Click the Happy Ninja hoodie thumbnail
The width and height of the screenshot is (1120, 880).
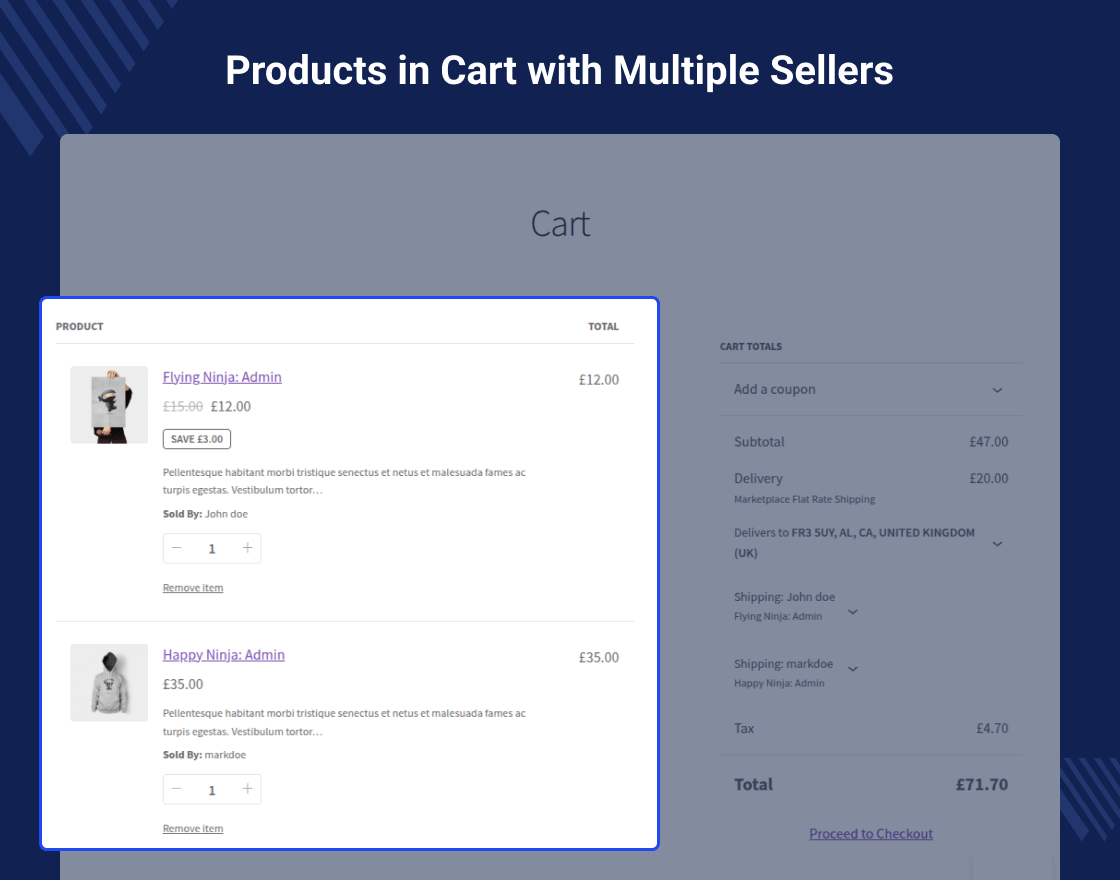(109, 683)
